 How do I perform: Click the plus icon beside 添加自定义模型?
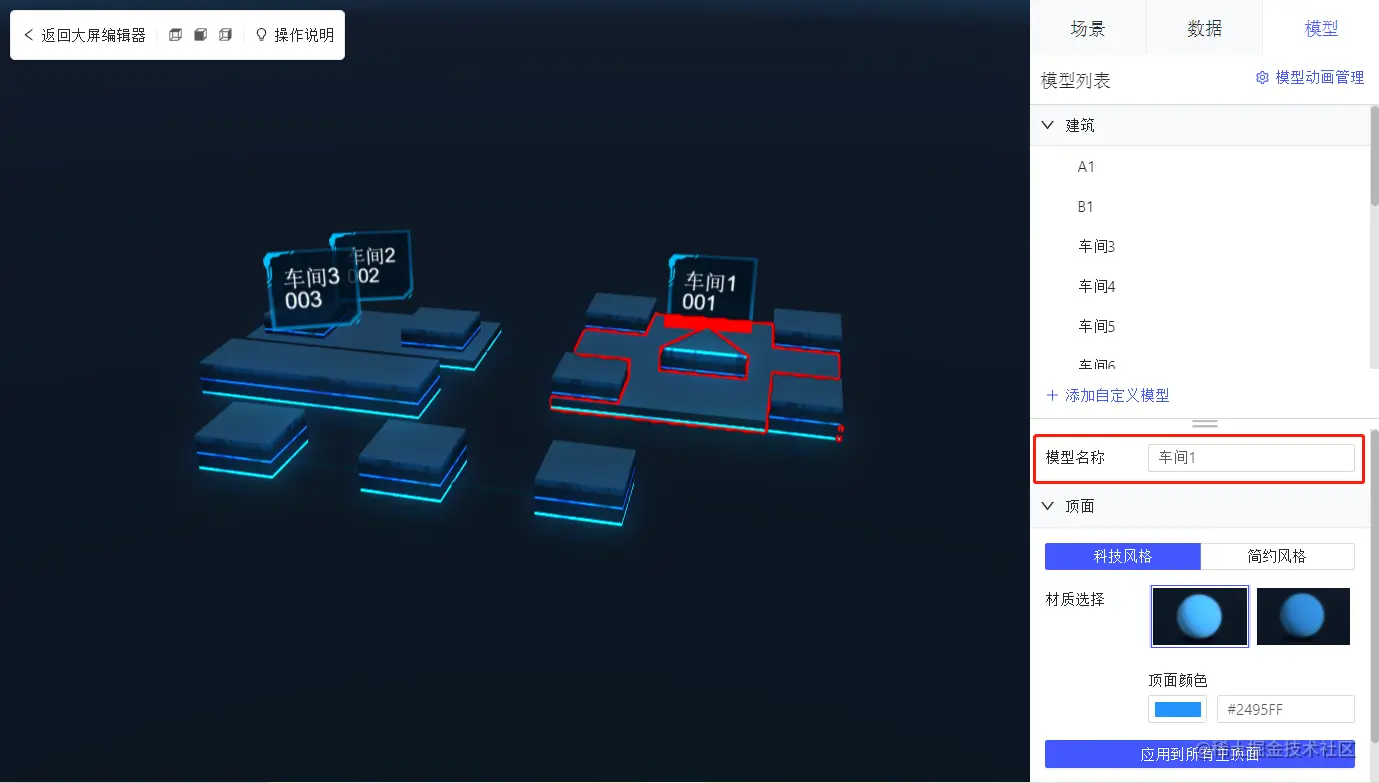(1052, 395)
